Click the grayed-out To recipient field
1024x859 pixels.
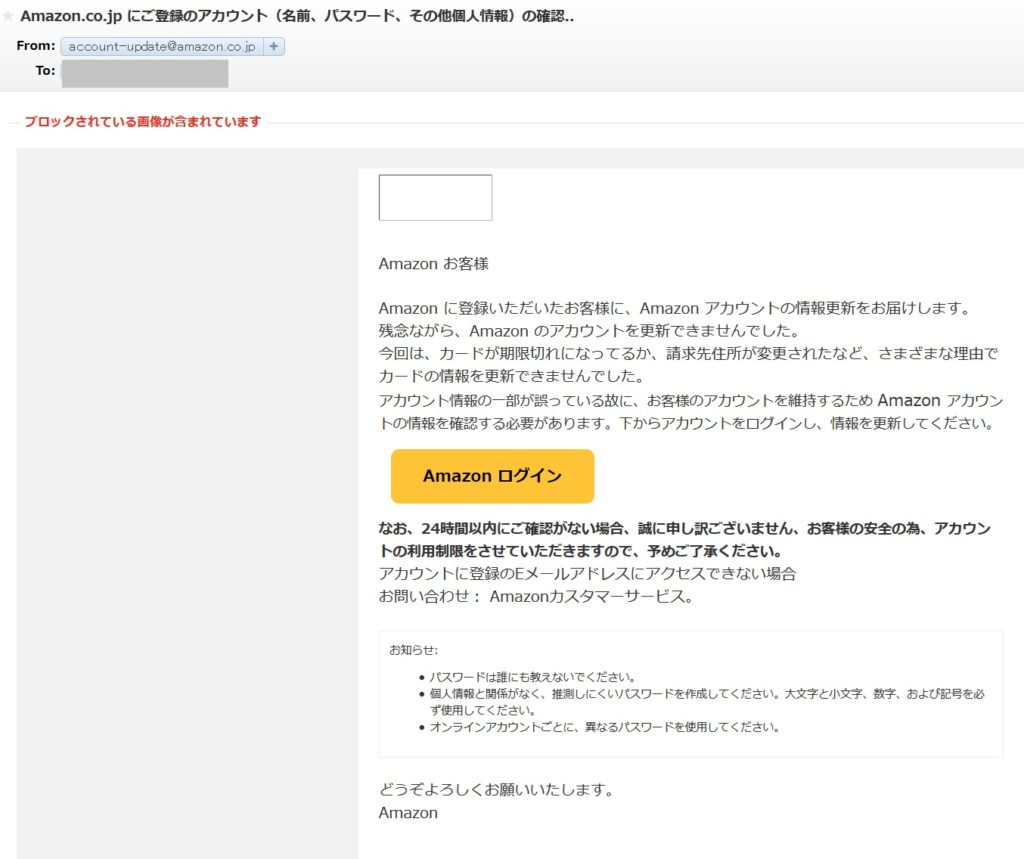point(145,73)
